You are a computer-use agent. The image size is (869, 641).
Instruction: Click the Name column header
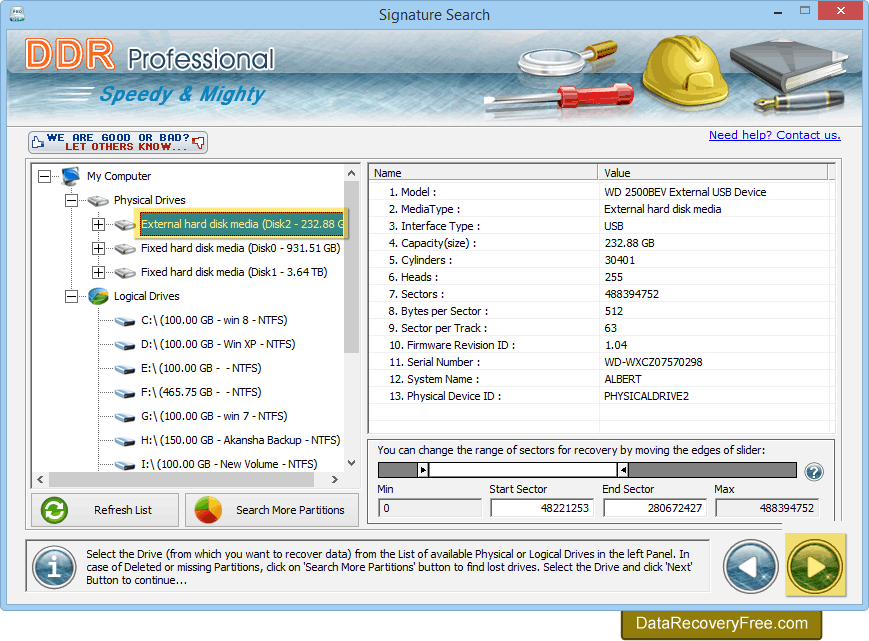tap(483, 173)
